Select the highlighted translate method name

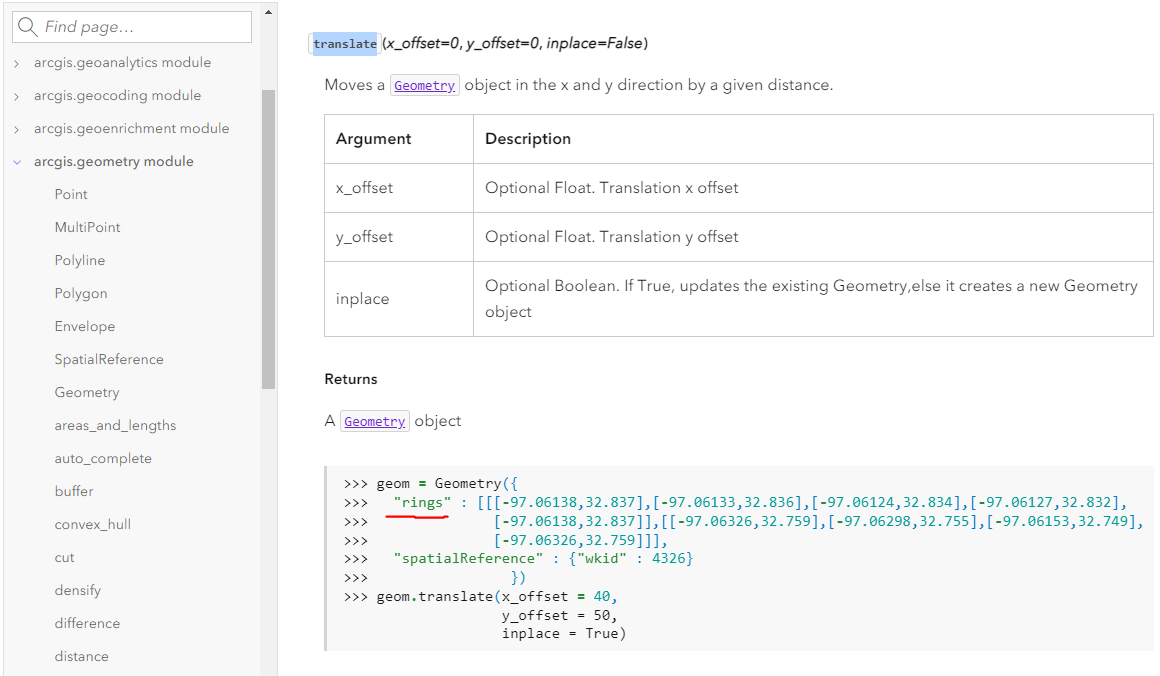click(344, 43)
